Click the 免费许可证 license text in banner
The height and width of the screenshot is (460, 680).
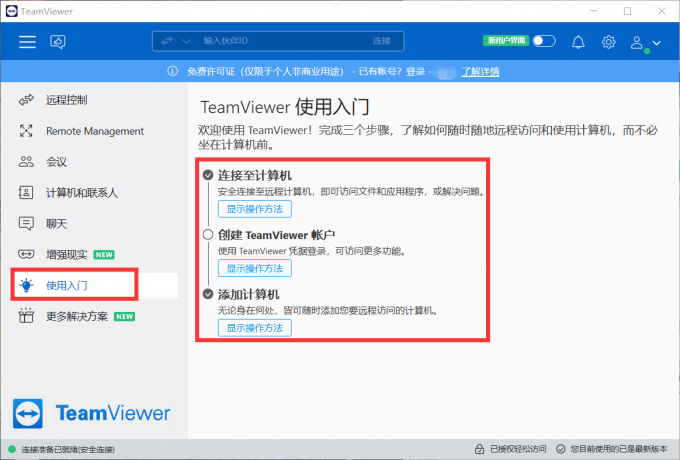[265, 72]
